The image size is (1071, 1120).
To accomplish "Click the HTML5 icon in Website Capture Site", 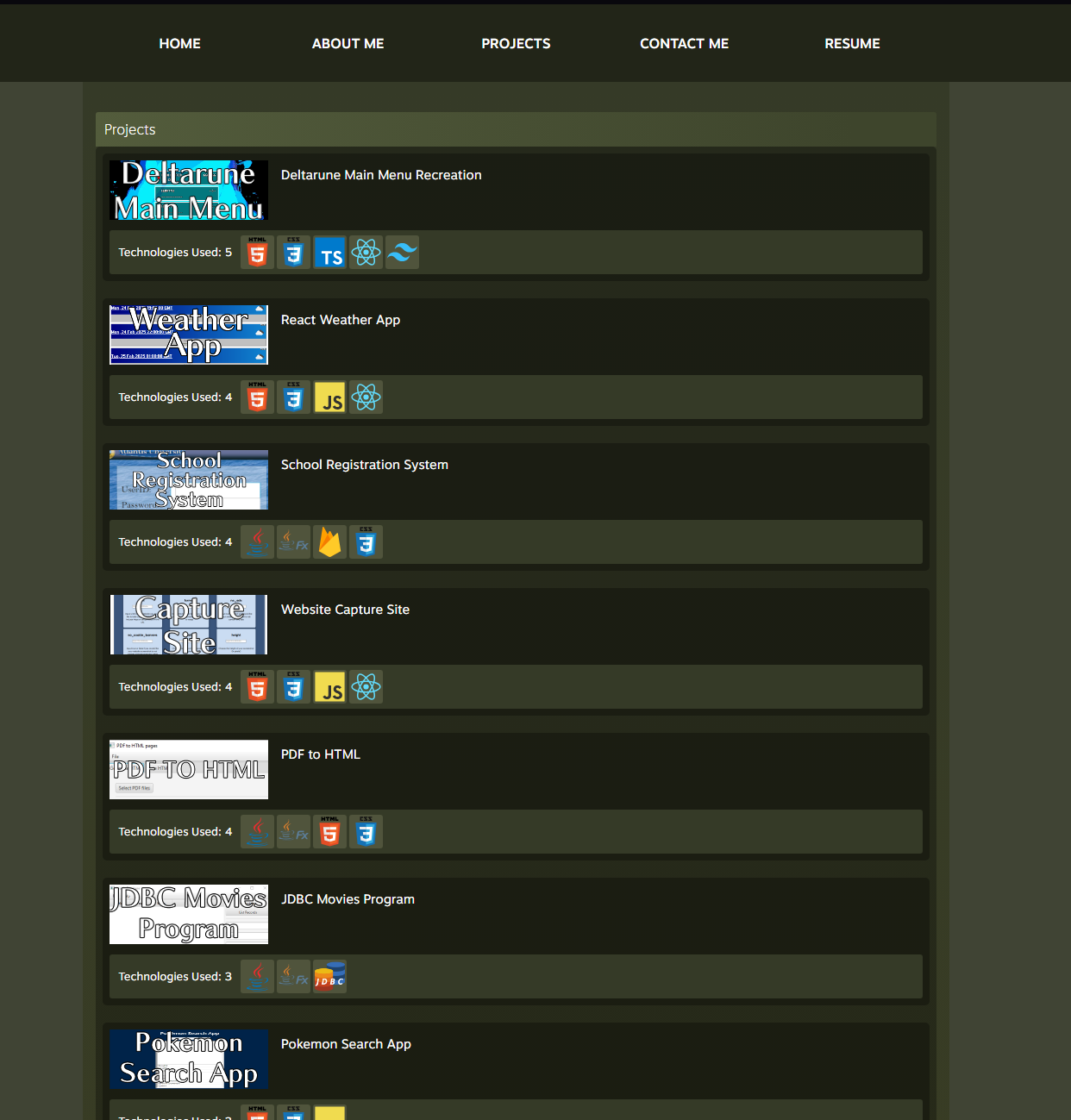I will (x=257, y=687).
